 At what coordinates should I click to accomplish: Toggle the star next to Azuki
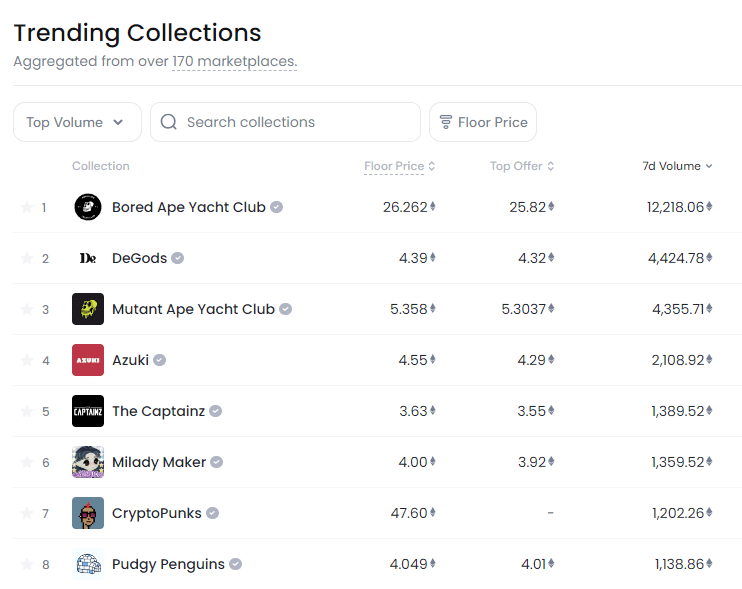pyautogui.click(x=27, y=360)
